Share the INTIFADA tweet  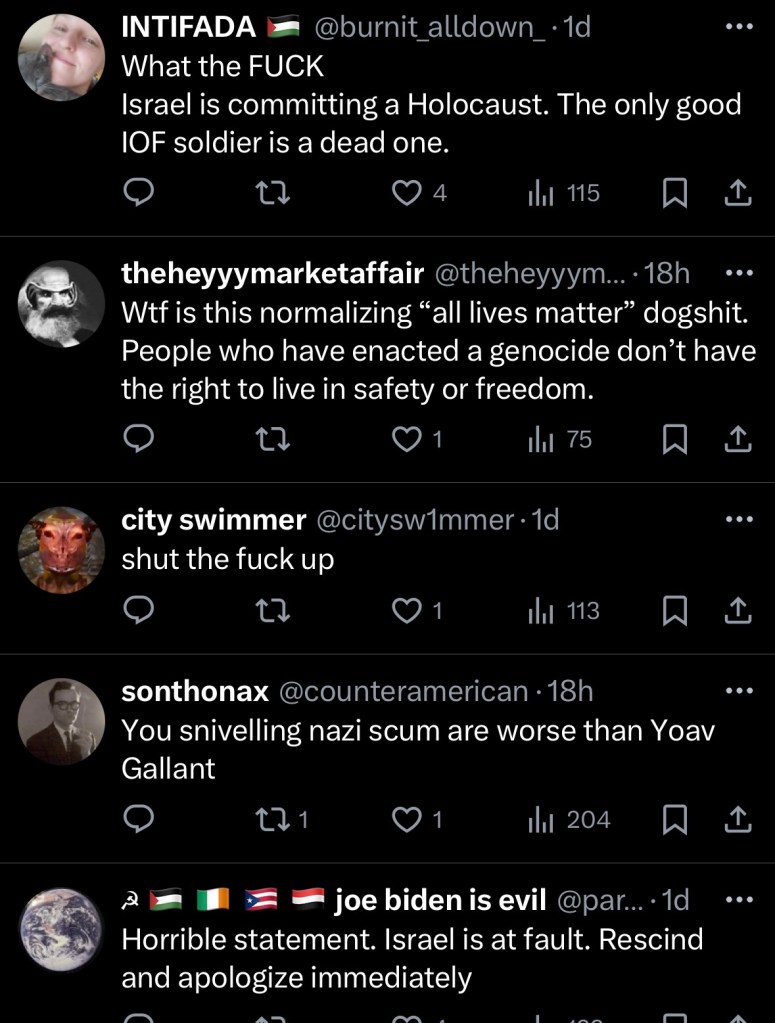[737, 193]
